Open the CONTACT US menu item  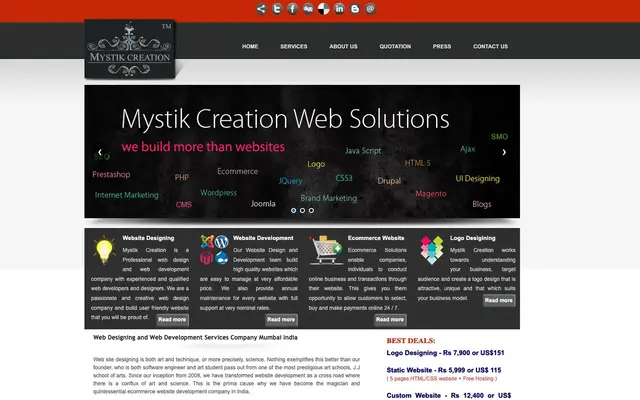(490, 47)
